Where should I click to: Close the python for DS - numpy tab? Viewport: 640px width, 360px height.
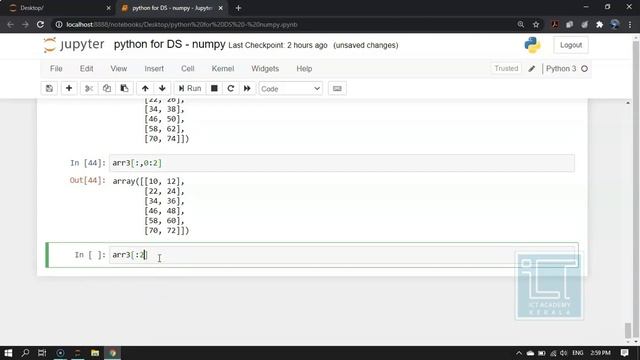(220, 8)
